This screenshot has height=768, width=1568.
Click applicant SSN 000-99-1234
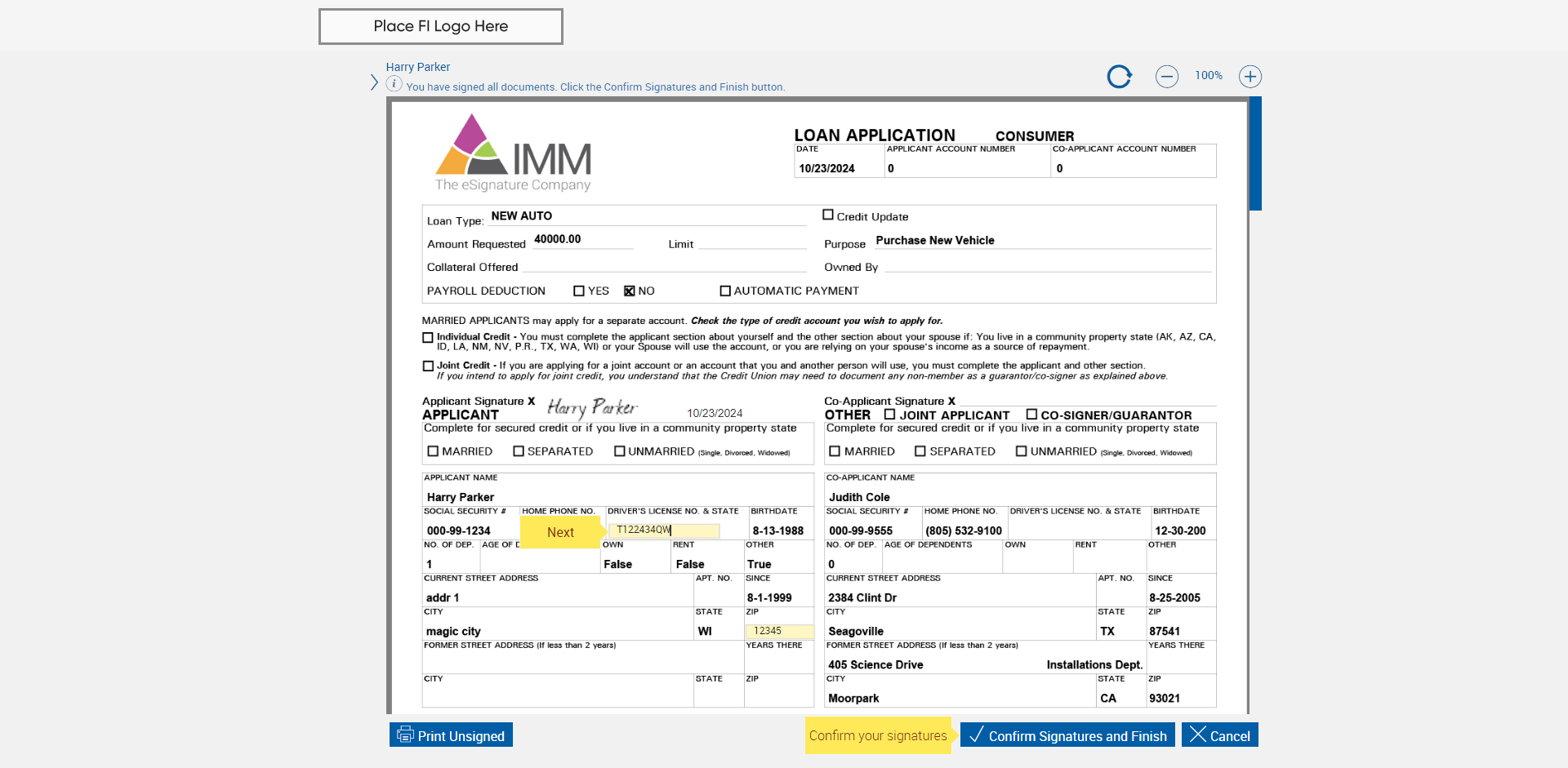point(459,530)
